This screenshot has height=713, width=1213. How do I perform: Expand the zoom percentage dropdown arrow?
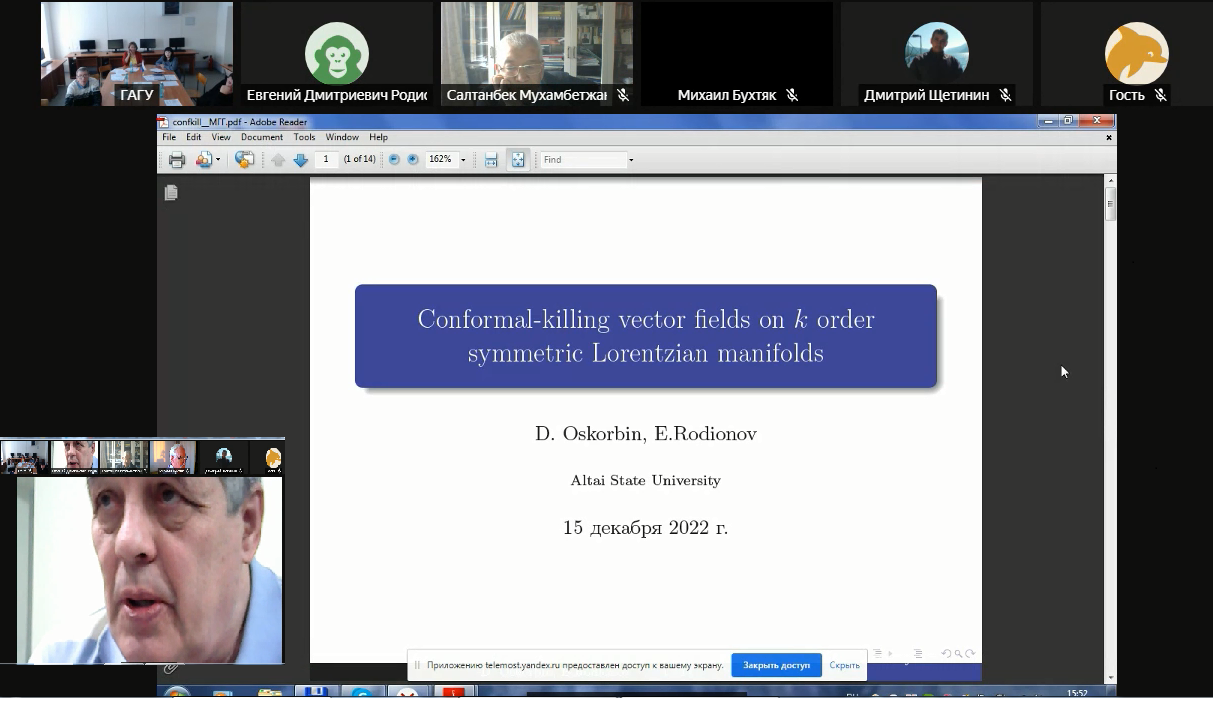pyautogui.click(x=463, y=160)
